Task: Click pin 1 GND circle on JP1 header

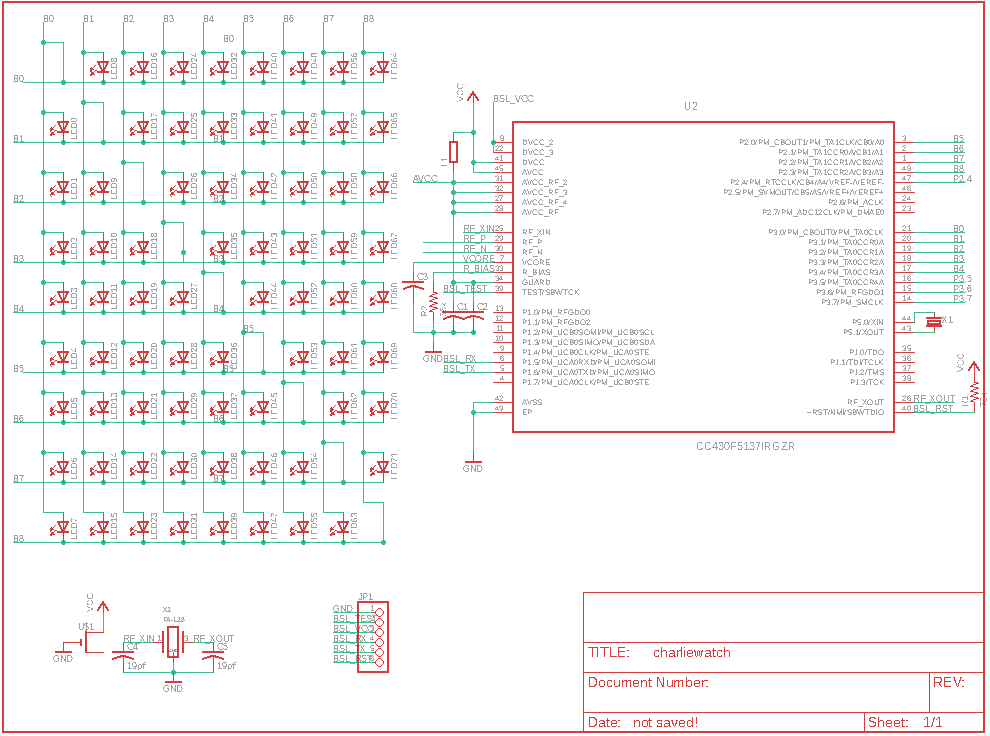Action: [380, 612]
